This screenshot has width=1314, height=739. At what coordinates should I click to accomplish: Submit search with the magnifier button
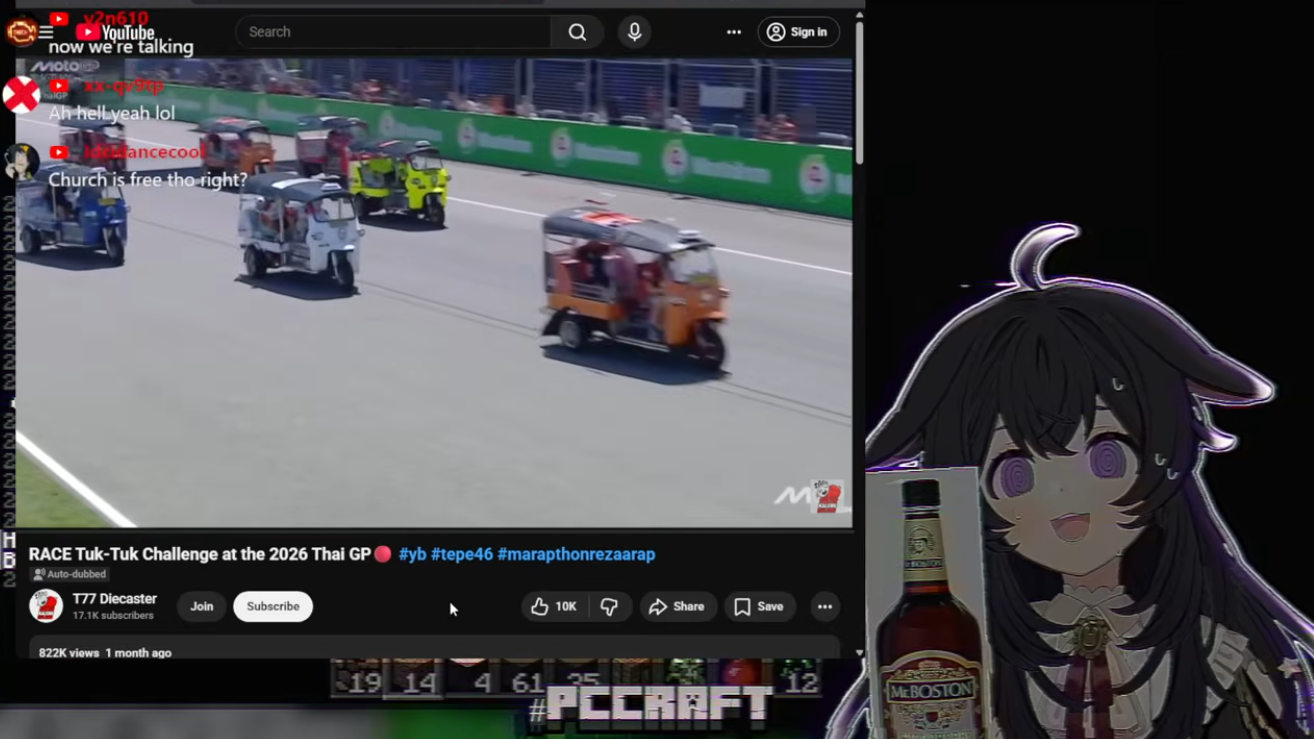[x=577, y=32]
